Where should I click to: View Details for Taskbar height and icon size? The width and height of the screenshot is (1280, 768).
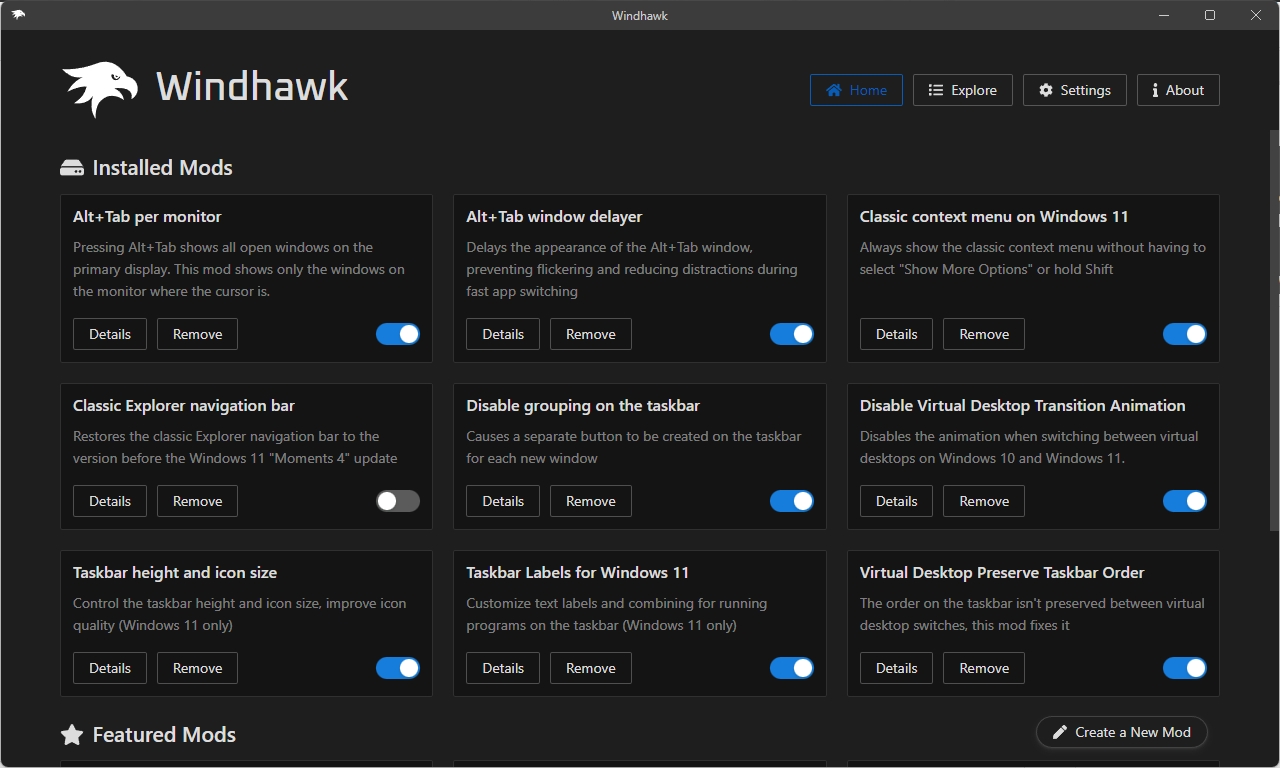pos(110,668)
